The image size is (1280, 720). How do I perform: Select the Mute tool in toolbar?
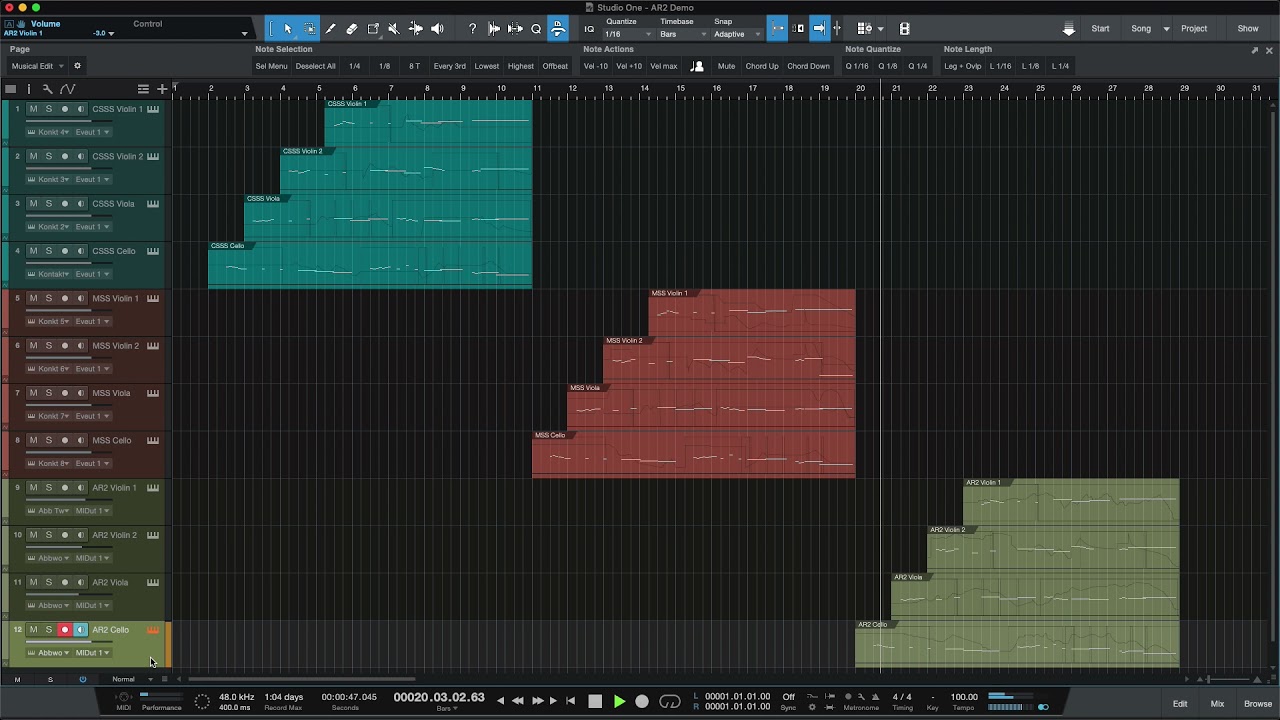point(394,29)
